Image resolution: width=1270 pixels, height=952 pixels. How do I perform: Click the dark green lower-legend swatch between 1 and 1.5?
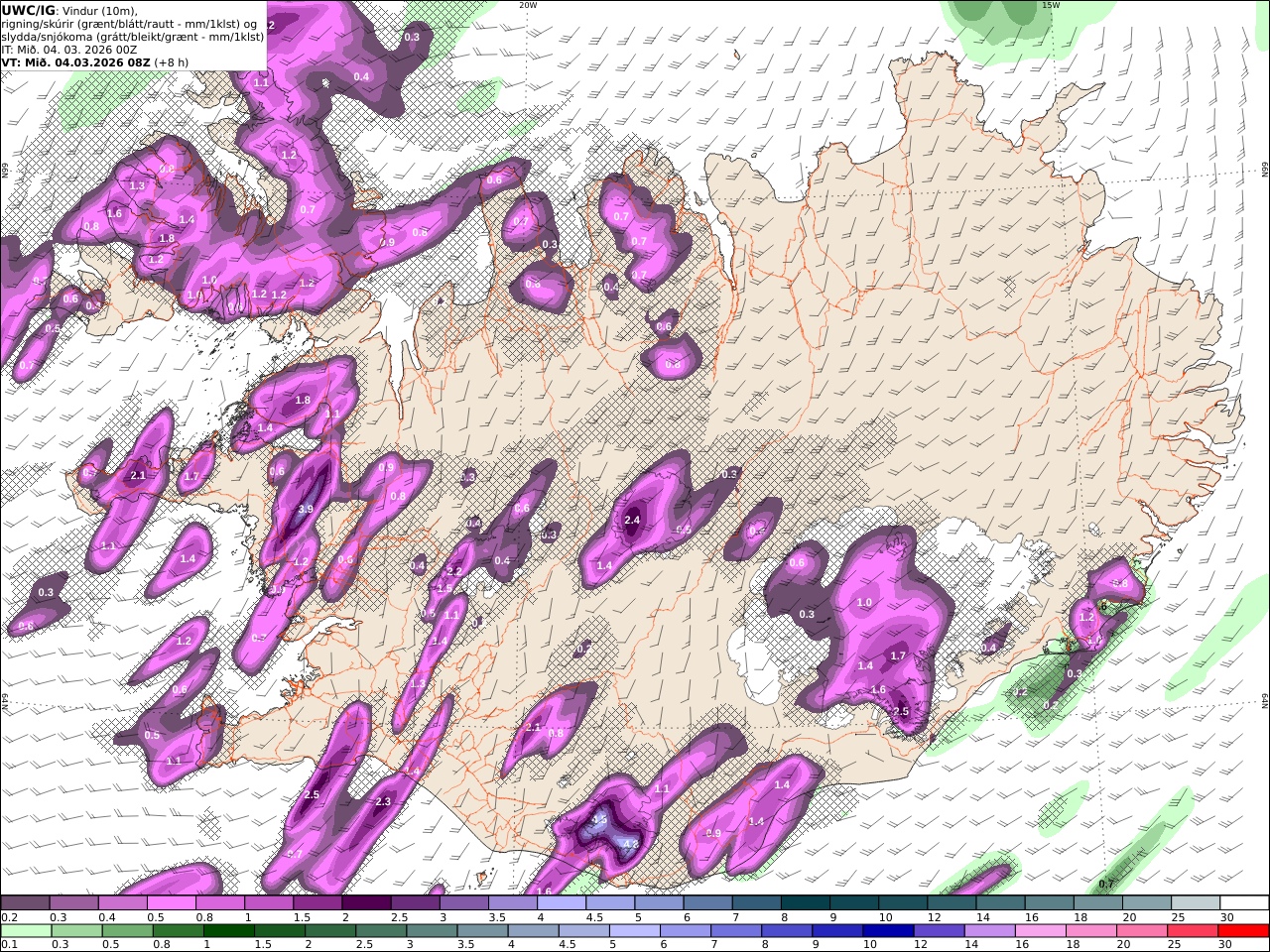[229, 931]
